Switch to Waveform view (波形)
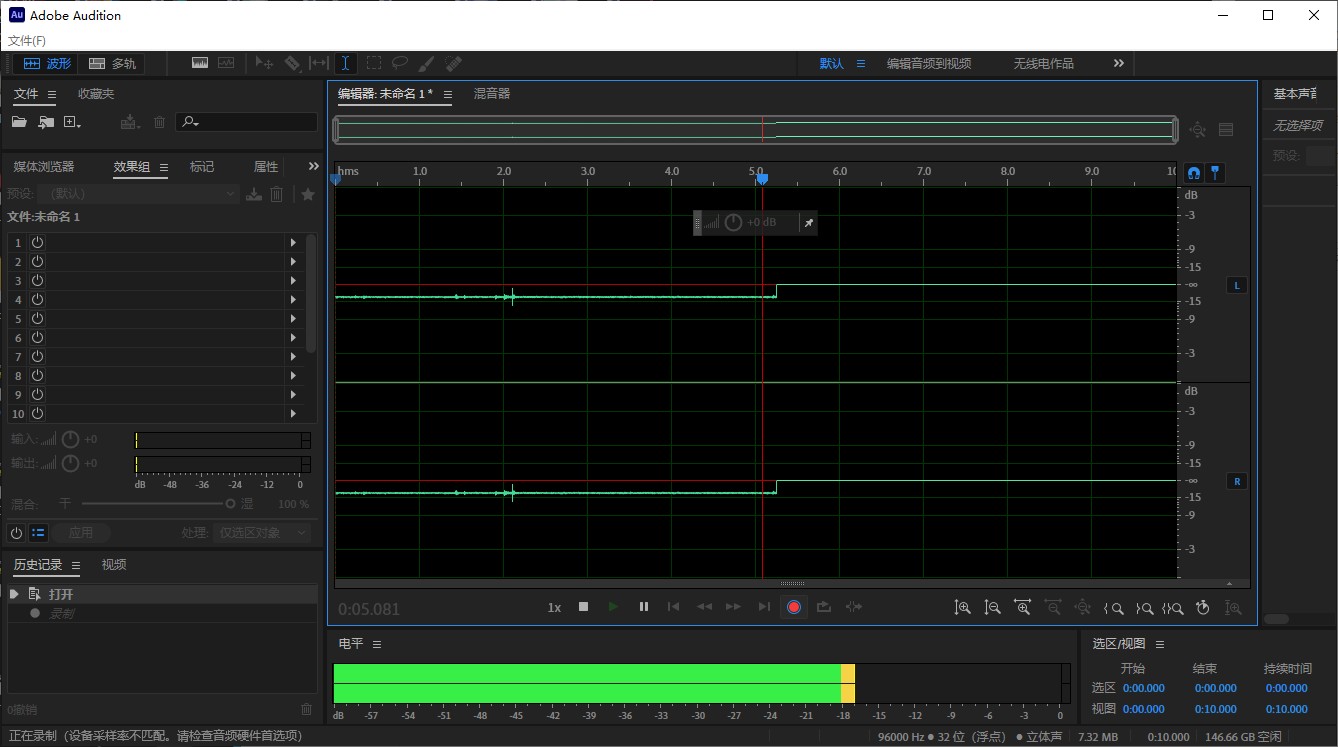This screenshot has height=747, width=1338. click(x=47, y=63)
